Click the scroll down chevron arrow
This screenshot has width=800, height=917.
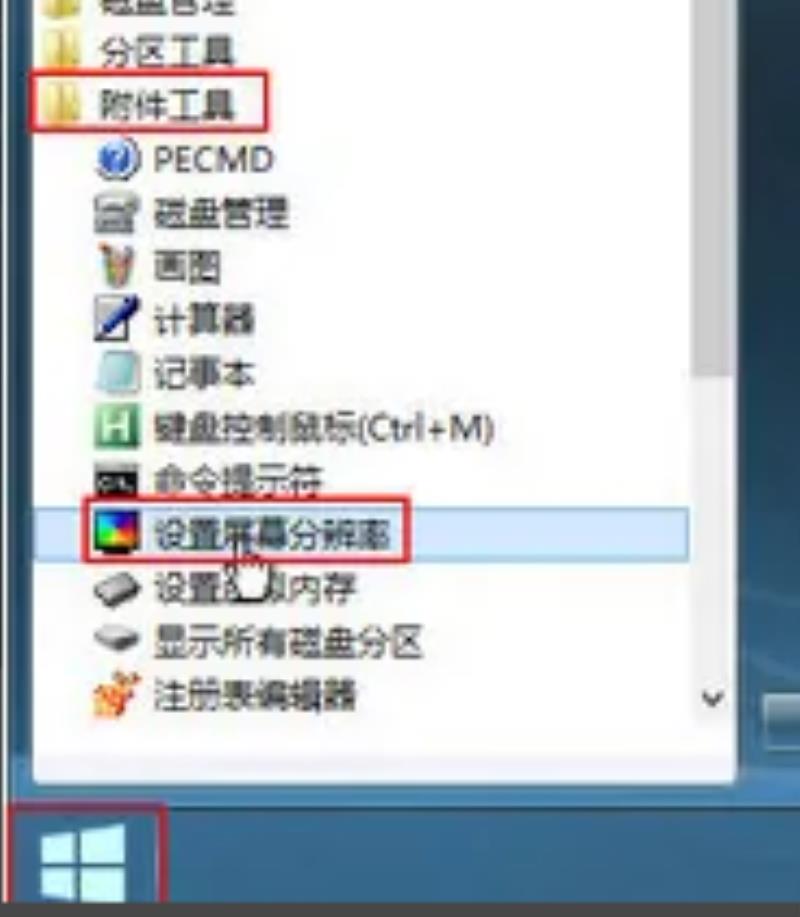(712, 698)
